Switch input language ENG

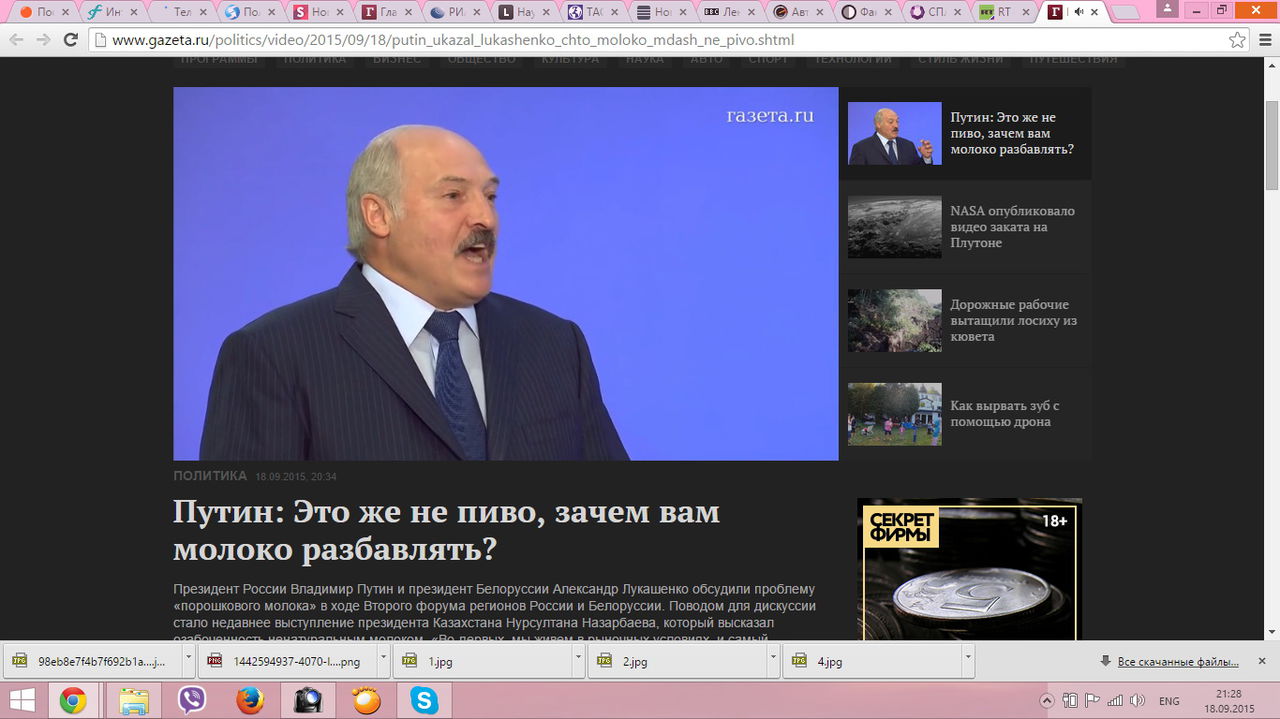[1169, 701]
